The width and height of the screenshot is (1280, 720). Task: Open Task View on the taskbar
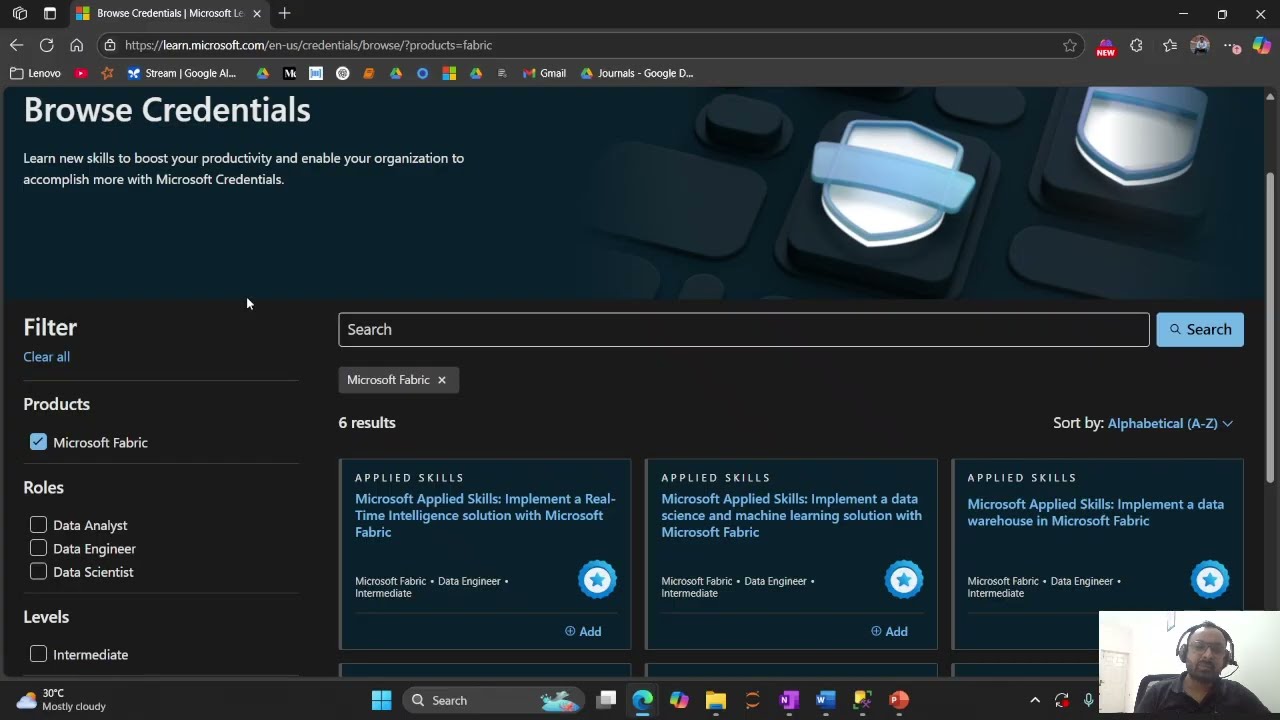coord(606,700)
